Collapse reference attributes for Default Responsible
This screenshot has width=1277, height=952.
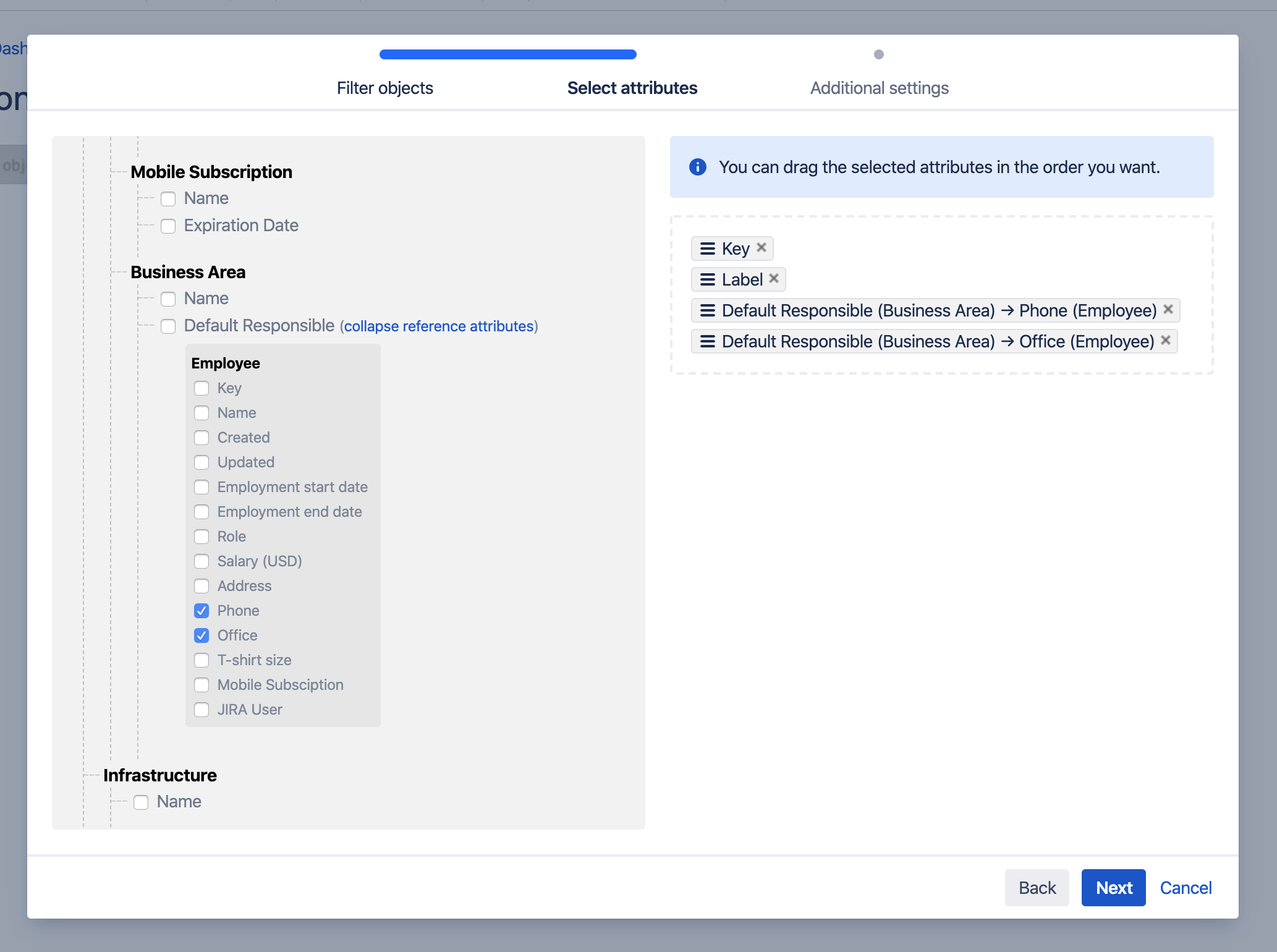pos(439,326)
